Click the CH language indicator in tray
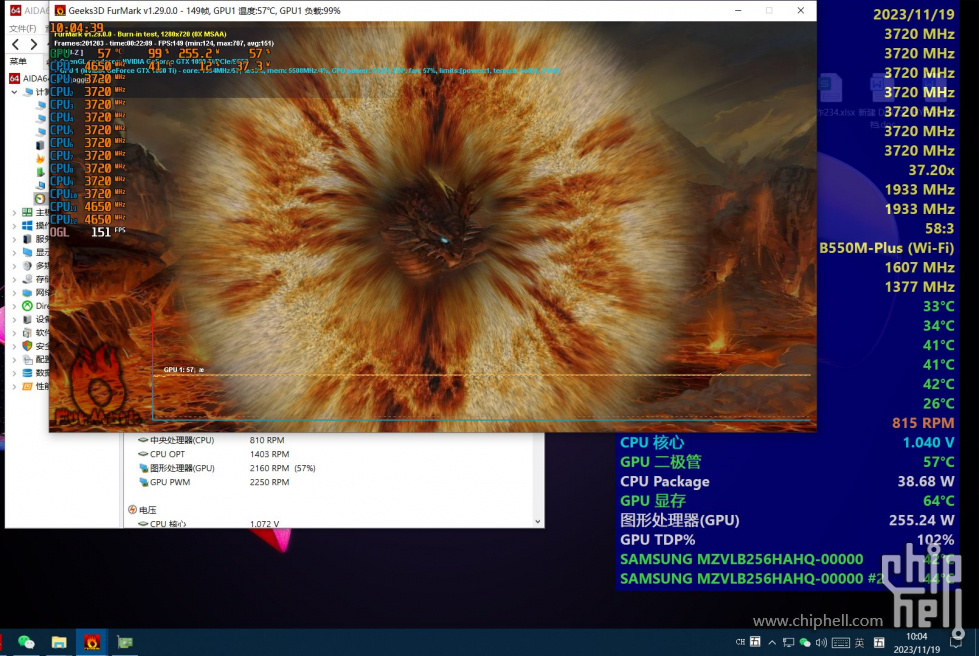Screen dimensions: 979x656 tap(740, 642)
